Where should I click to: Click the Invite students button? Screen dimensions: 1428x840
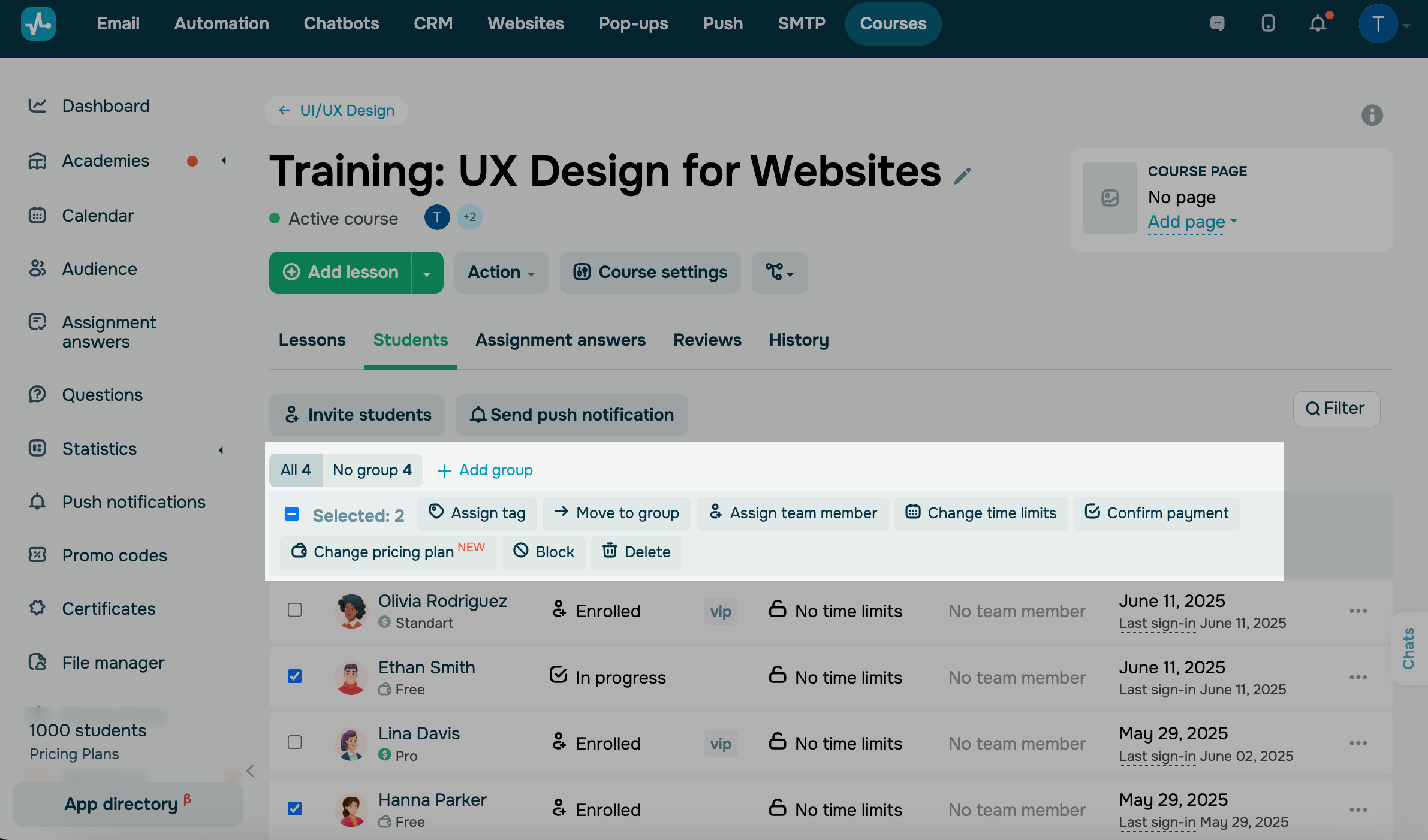point(357,415)
